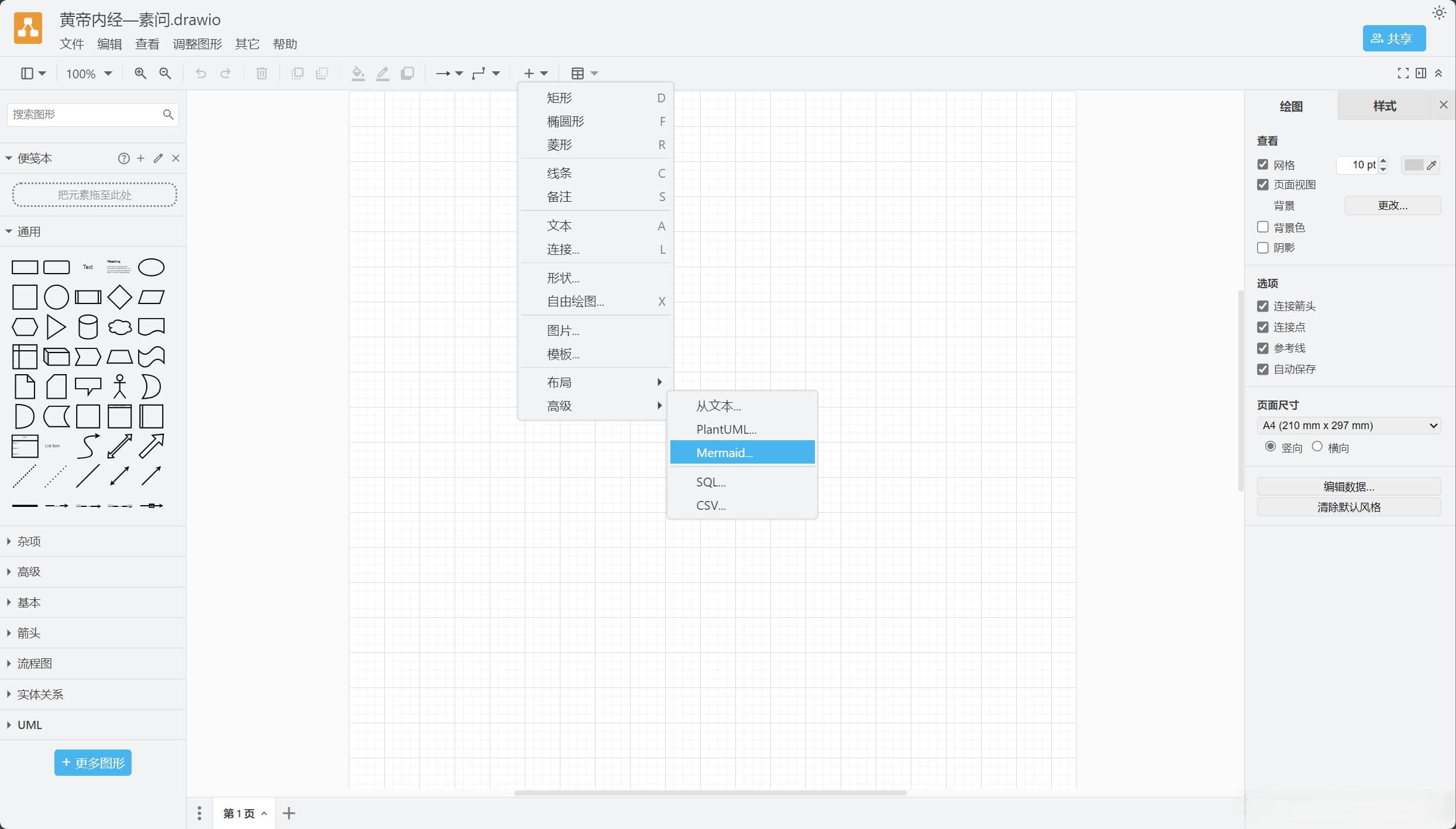Choose CSV... from the submenu
The height and width of the screenshot is (829, 1456).
coord(742,505)
